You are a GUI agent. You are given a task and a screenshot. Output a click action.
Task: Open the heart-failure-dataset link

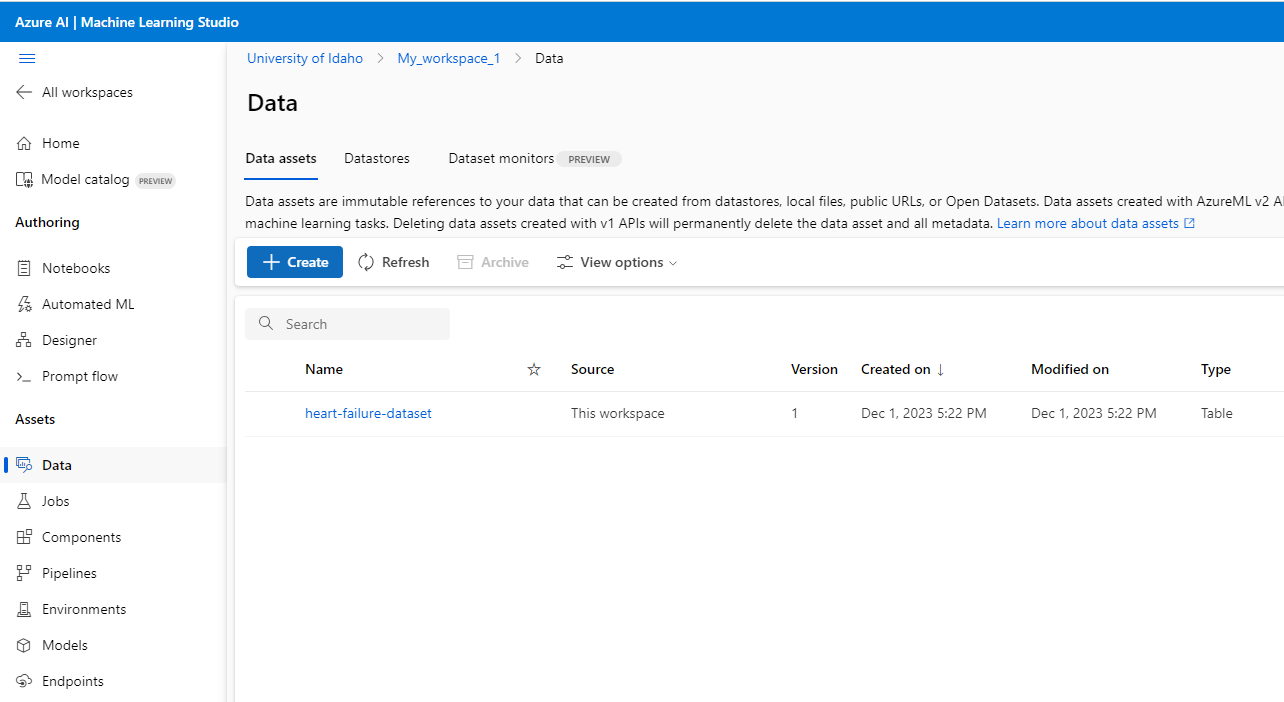coord(368,413)
